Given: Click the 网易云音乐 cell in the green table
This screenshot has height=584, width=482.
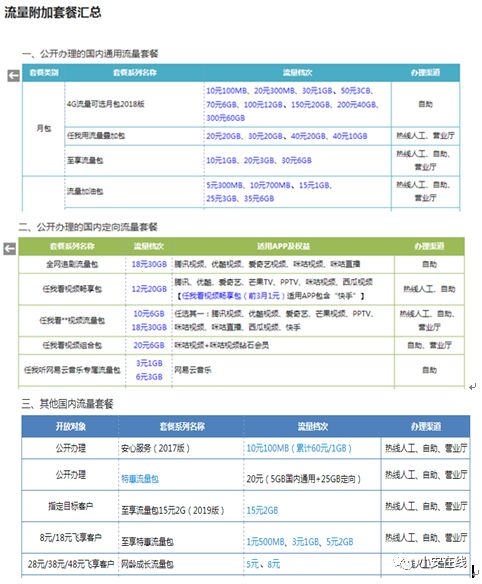Looking at the screenshot, I should (x=193, y=370).
